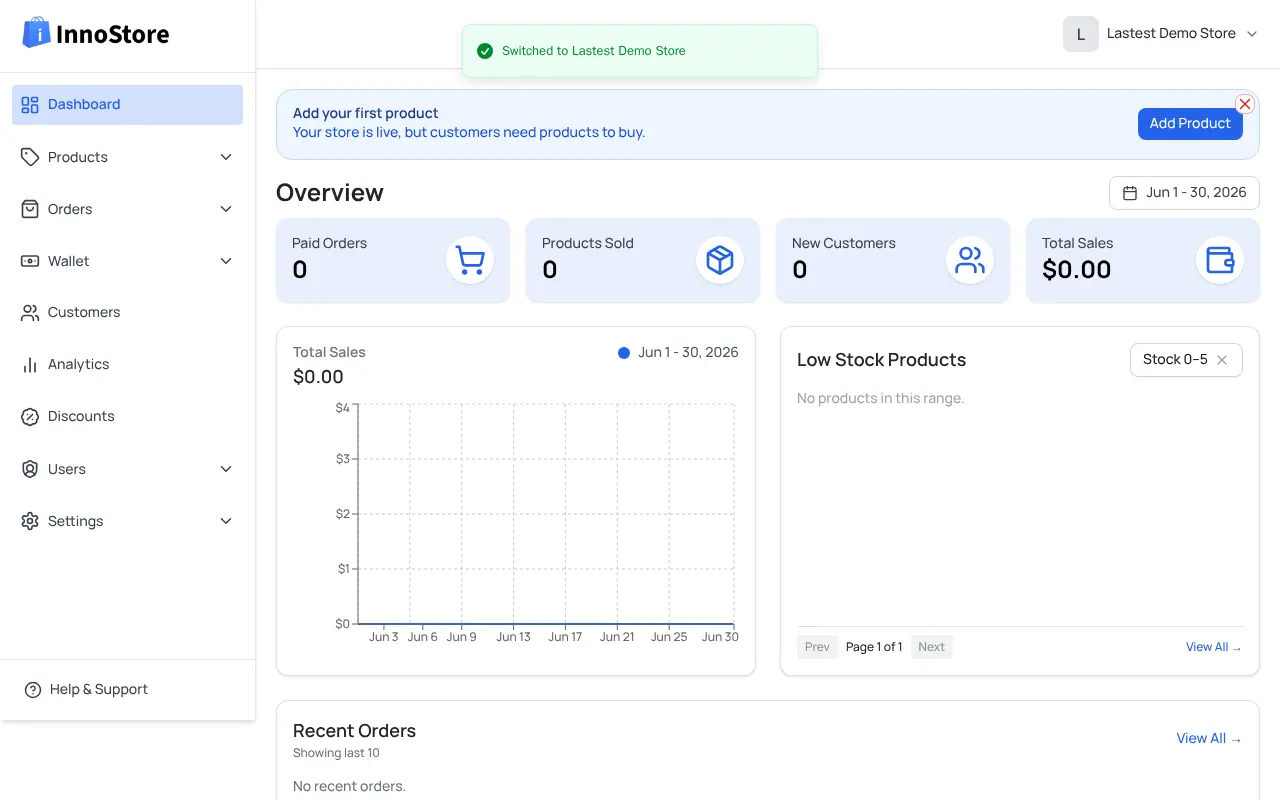Click the Discounts percent badge icon
Image resolution: width=1280 pixels, height=800 pixels.
click(x=30, y=417)
